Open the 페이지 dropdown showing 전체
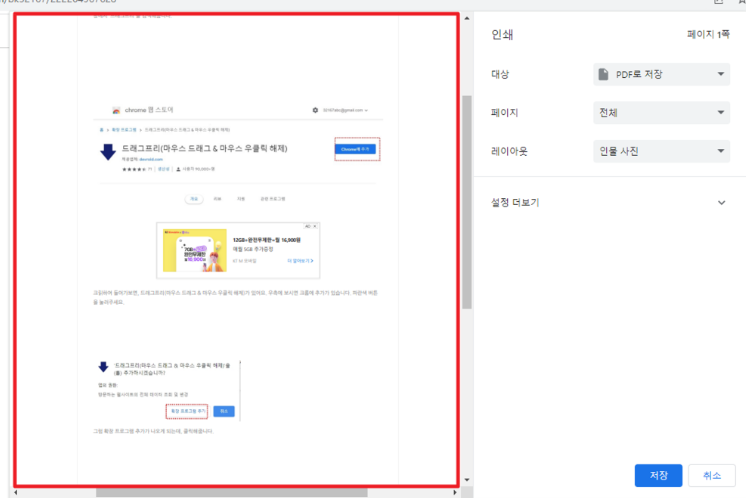 coord(661,113)
